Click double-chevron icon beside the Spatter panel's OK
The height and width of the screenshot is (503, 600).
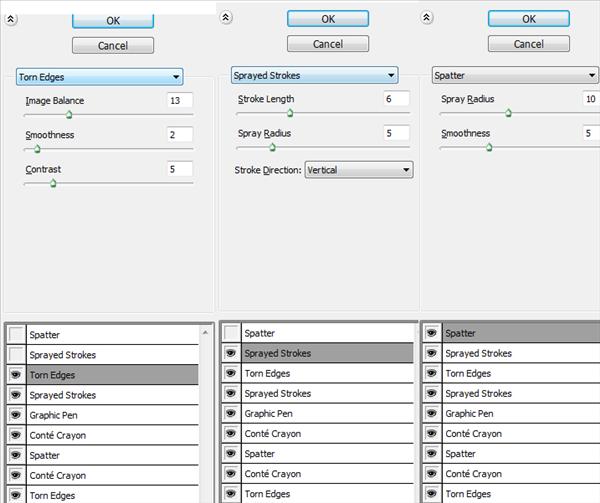(427, 17)
